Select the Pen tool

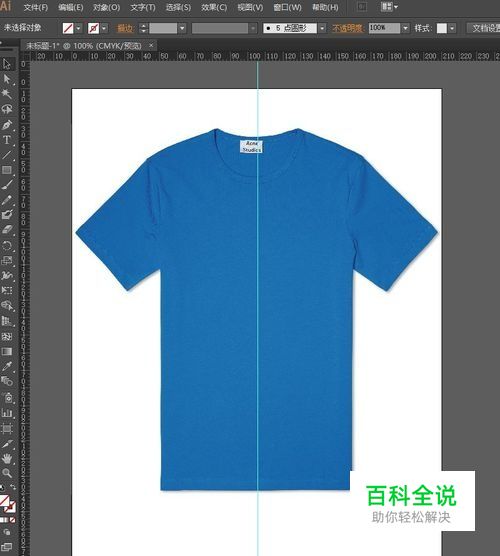[x=7, y=124]
